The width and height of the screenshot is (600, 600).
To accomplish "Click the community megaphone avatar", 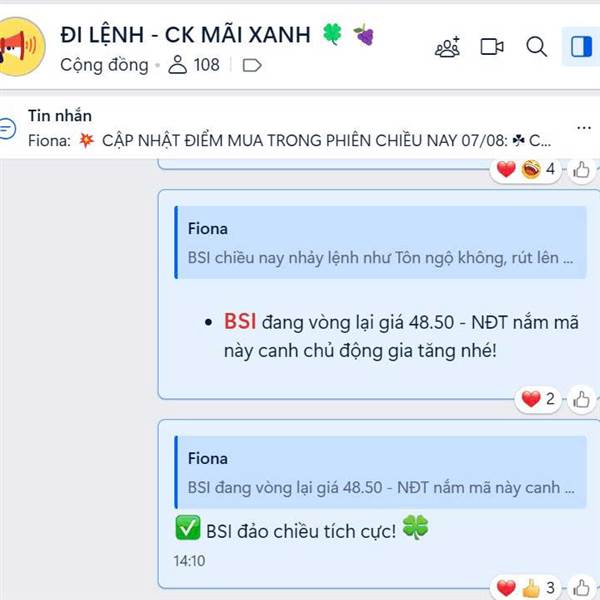I will point(21,47).
